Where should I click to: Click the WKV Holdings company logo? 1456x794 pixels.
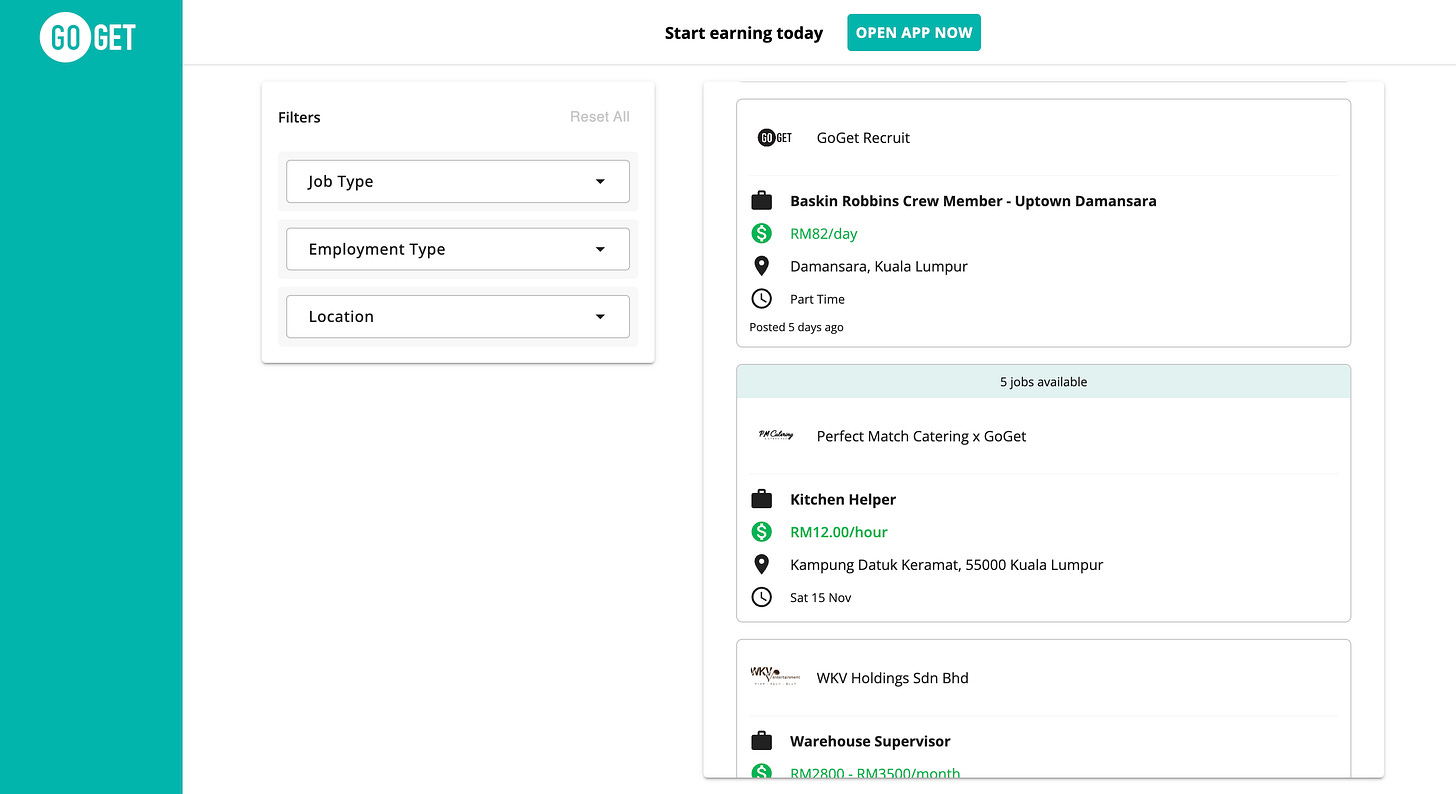[776, 677]
